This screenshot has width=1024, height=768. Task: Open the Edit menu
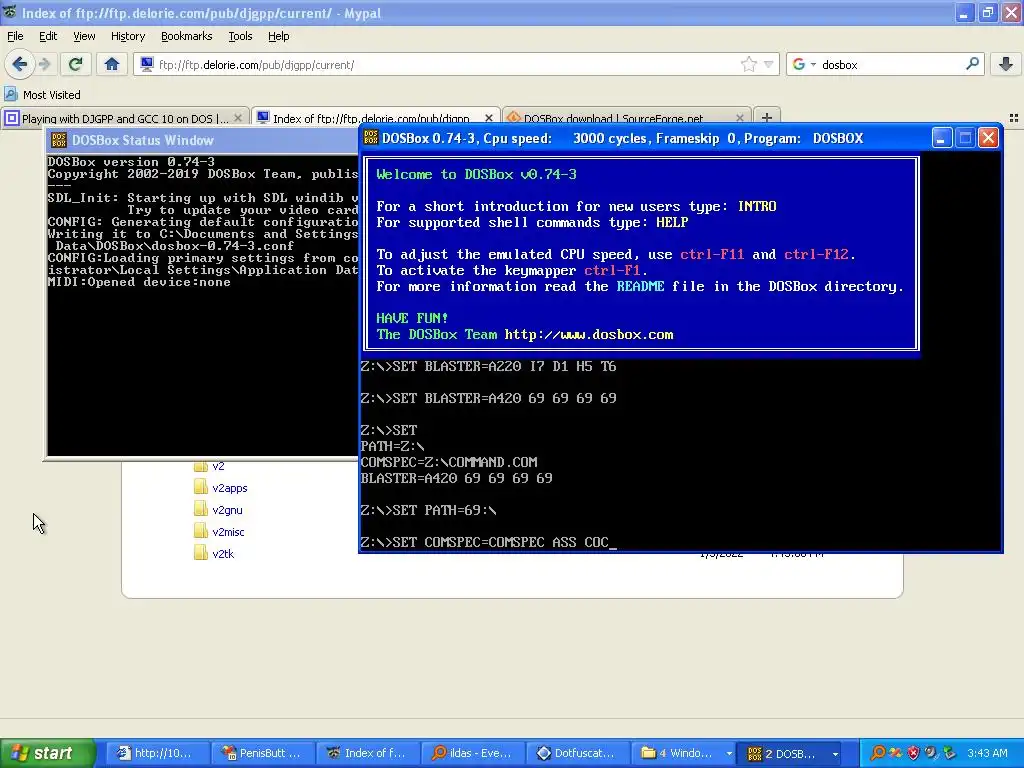tap(48, 36)
